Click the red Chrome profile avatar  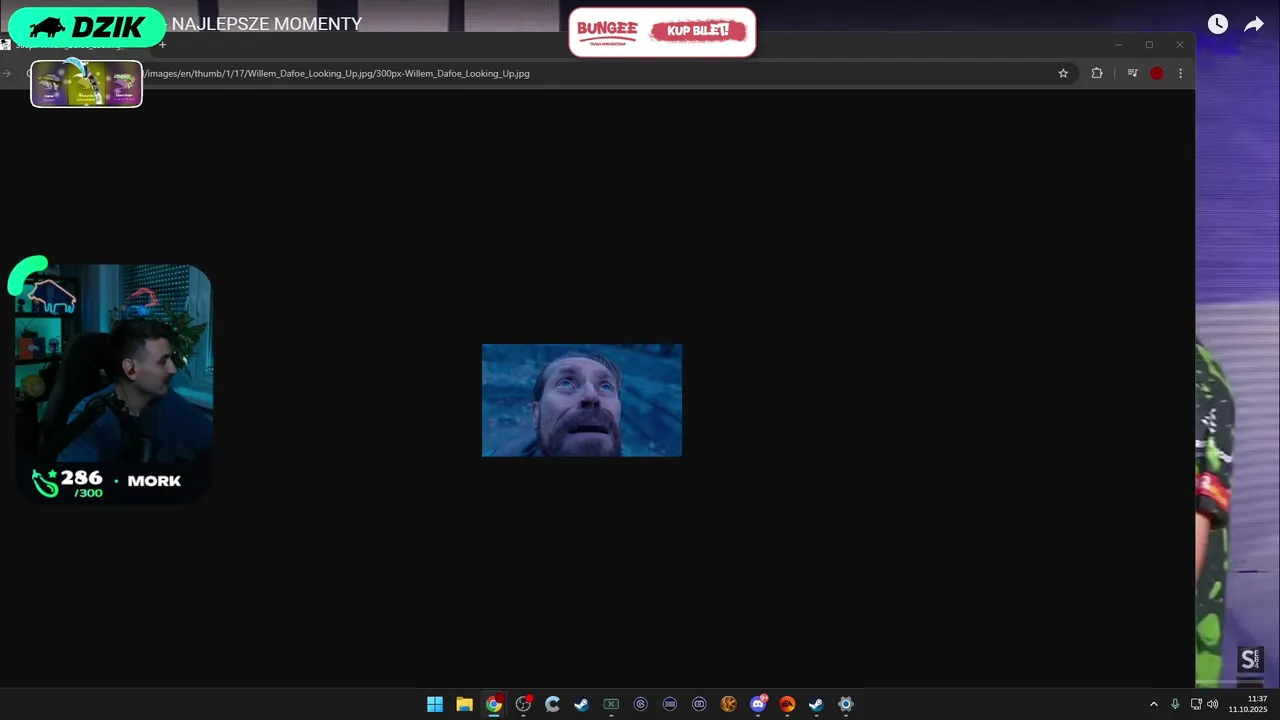[x=1156, y=73]
